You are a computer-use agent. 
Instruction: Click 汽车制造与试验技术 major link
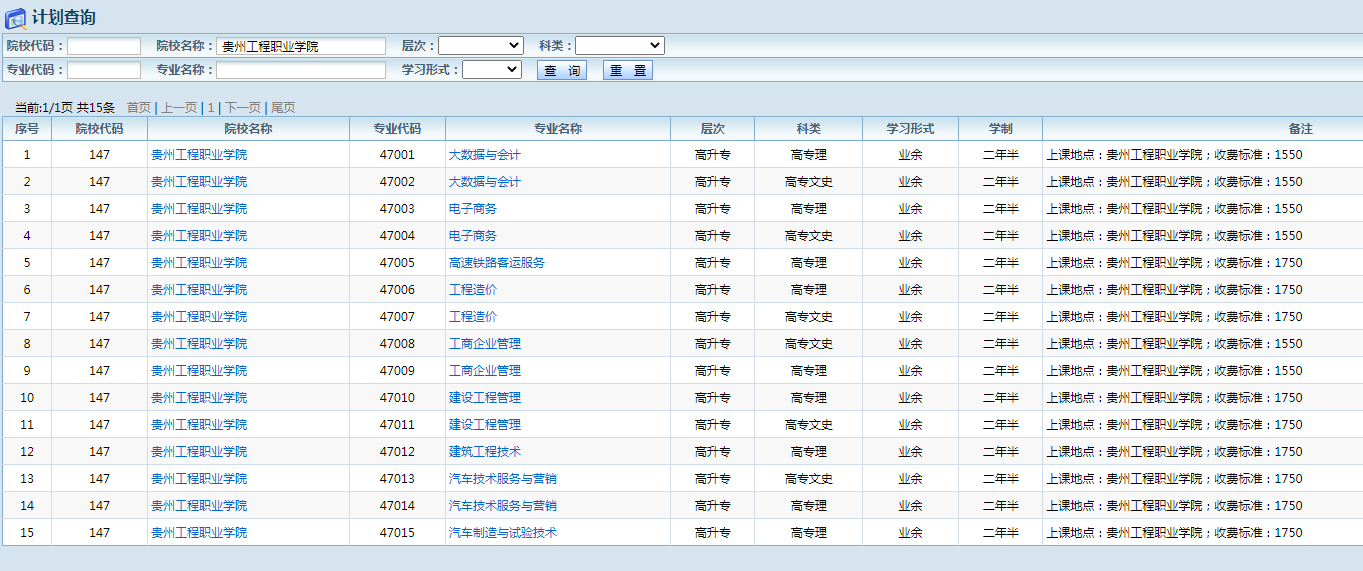[x=502, y=533]
